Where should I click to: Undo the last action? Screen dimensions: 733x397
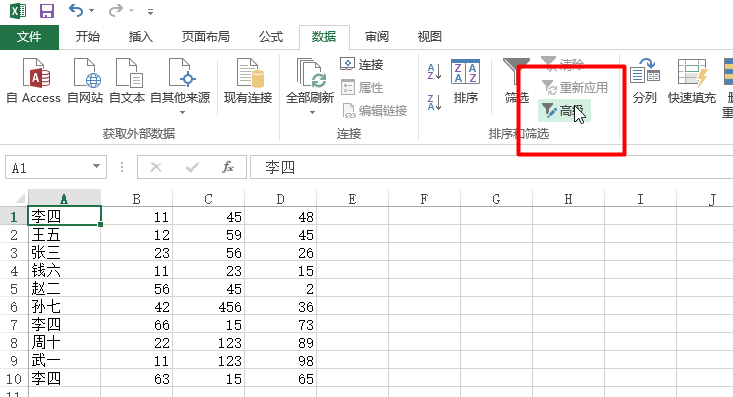tap(76, 10)
